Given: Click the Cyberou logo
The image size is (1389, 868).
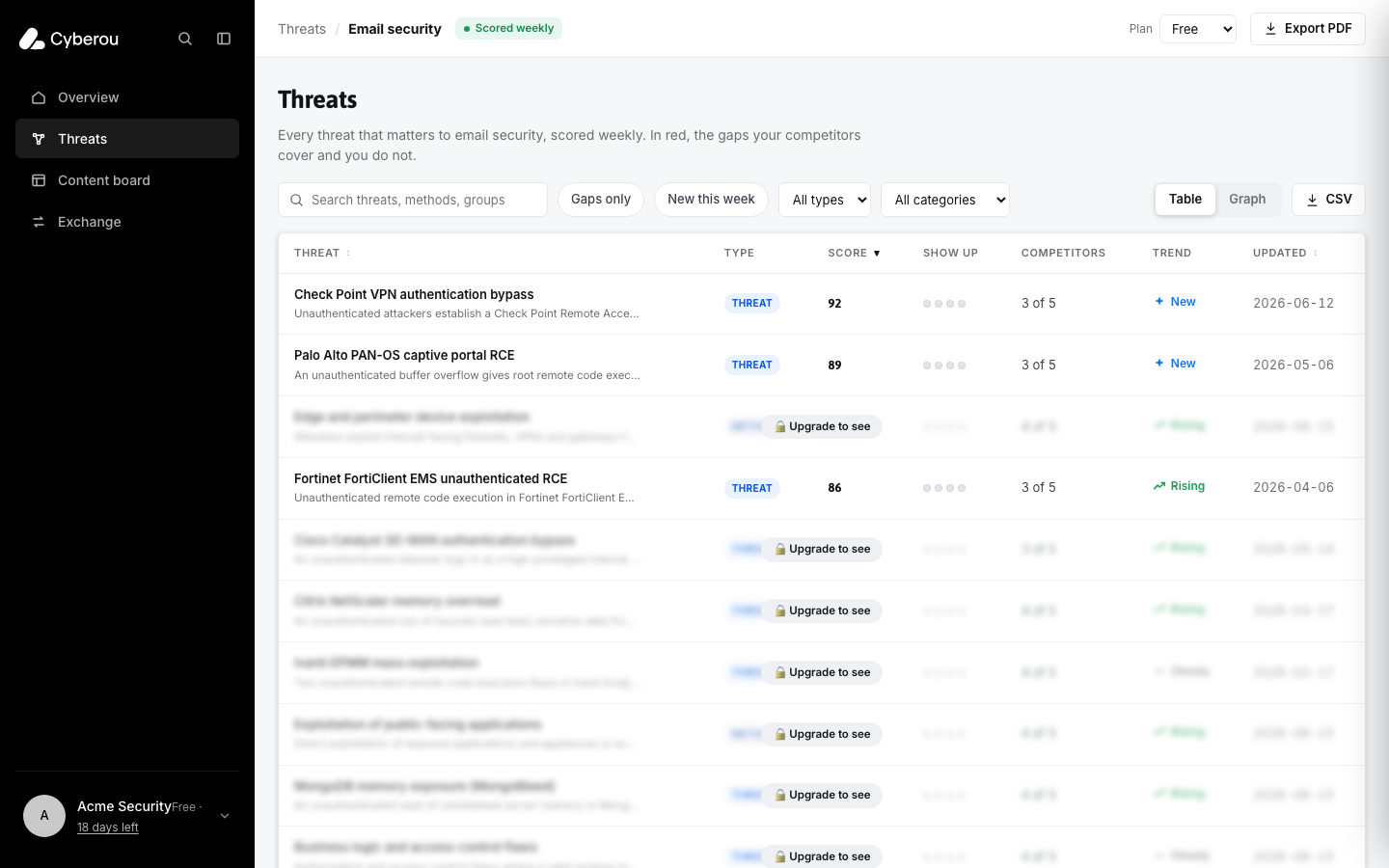Looking at the screenshot, I should [68, 39].
